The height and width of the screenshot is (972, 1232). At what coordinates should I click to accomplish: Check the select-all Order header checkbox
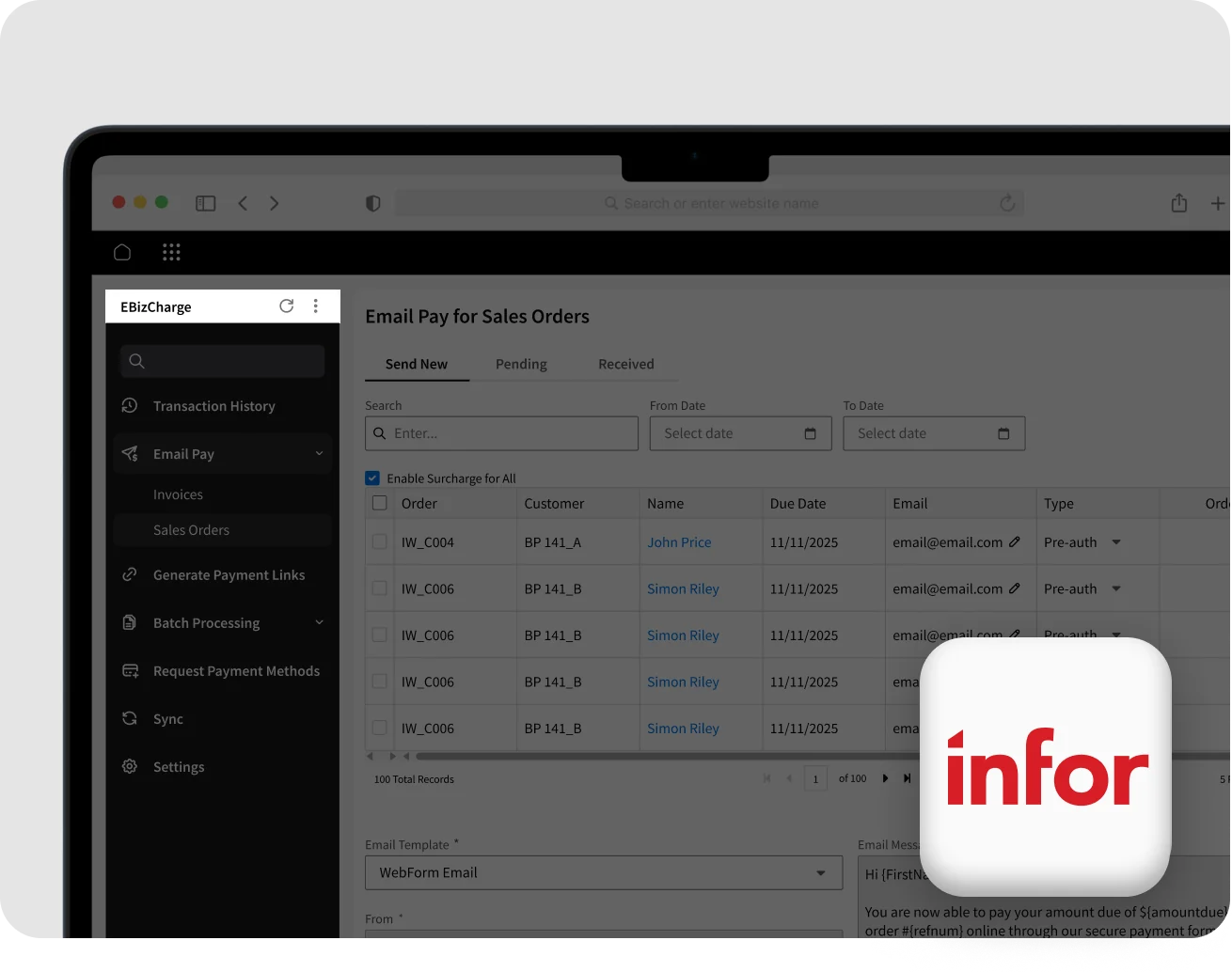point(380,503)
